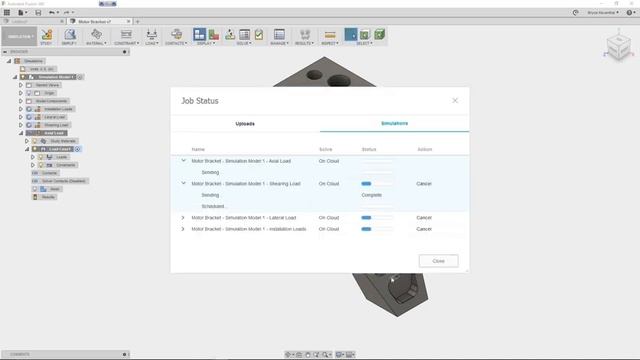
Task: Click the blue Select tool icon
Action: click(x=351, y=34)
